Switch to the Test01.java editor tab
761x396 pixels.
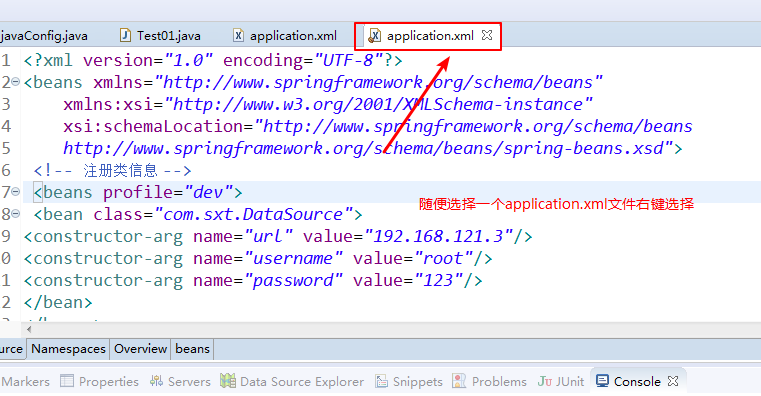160,35
